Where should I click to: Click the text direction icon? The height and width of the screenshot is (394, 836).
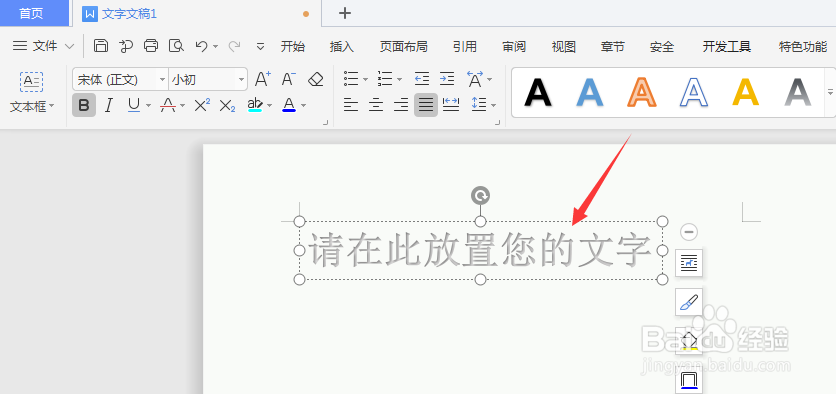coord(475,79)
